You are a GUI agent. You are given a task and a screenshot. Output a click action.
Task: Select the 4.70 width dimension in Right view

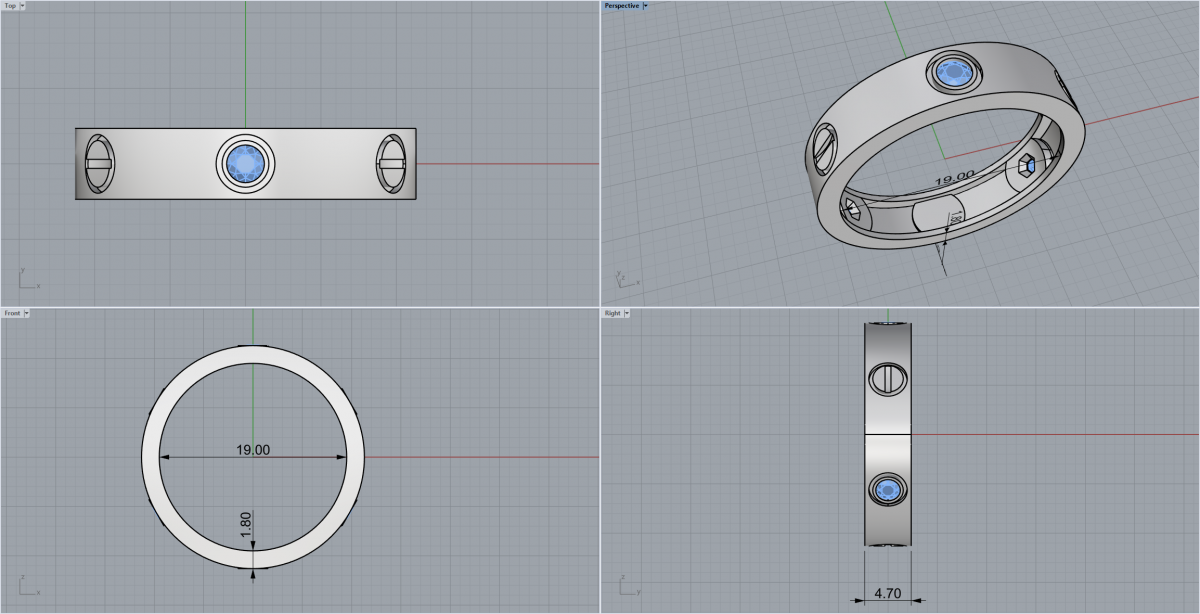(887, 593)
